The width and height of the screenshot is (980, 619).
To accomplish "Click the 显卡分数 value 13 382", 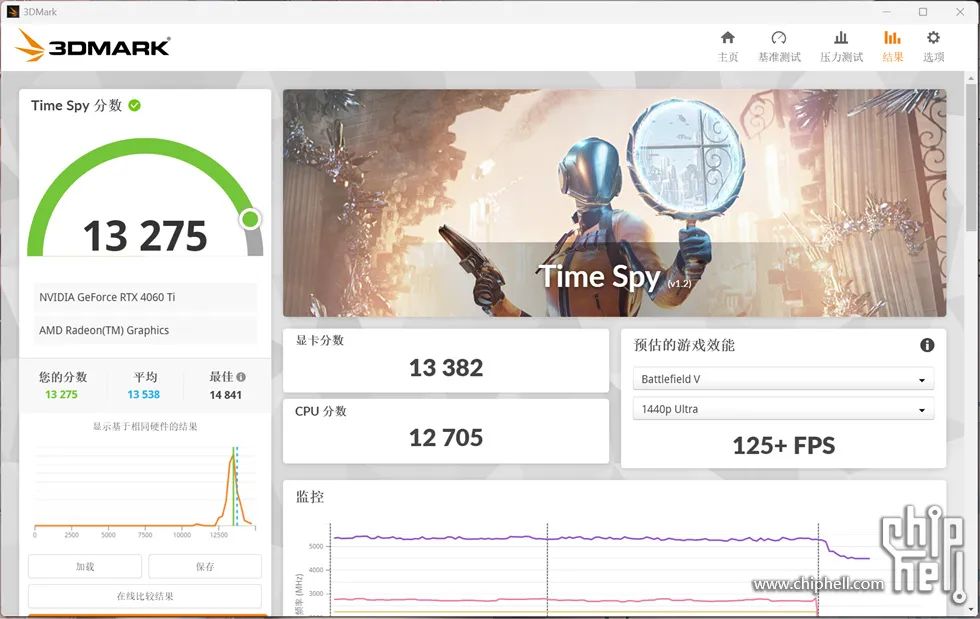I will click(x=446, y=368).
